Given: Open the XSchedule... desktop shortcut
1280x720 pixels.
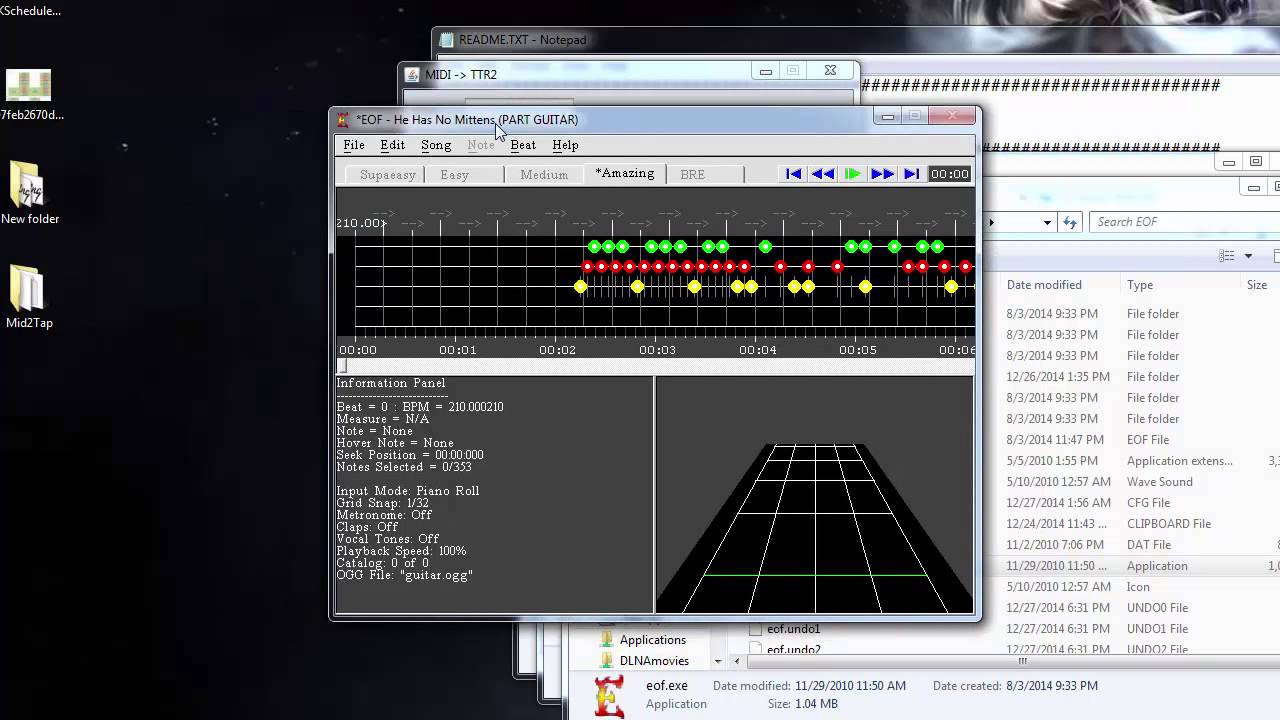Looking at the screenshot, I should (x=30, y=11).
